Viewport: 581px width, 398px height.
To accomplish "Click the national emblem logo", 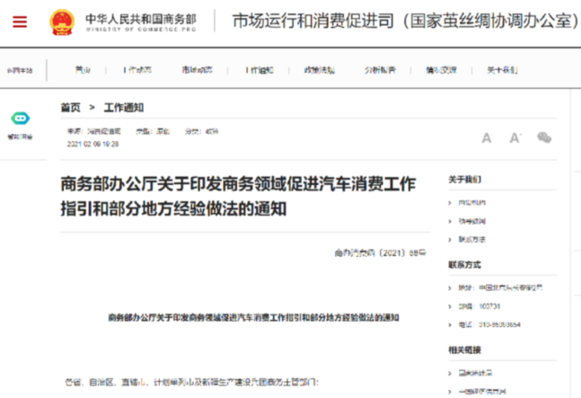I will coord(62,22).
